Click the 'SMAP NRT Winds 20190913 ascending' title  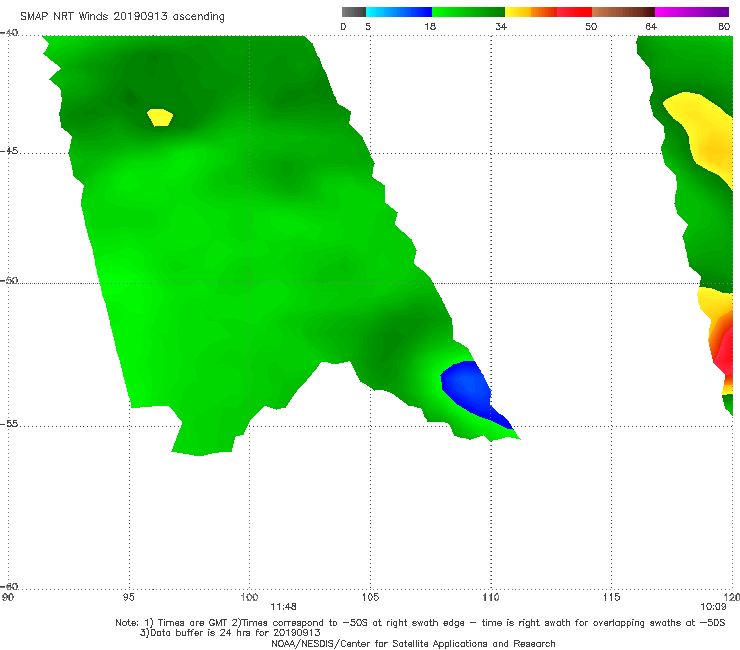click(x=122, y=16)
